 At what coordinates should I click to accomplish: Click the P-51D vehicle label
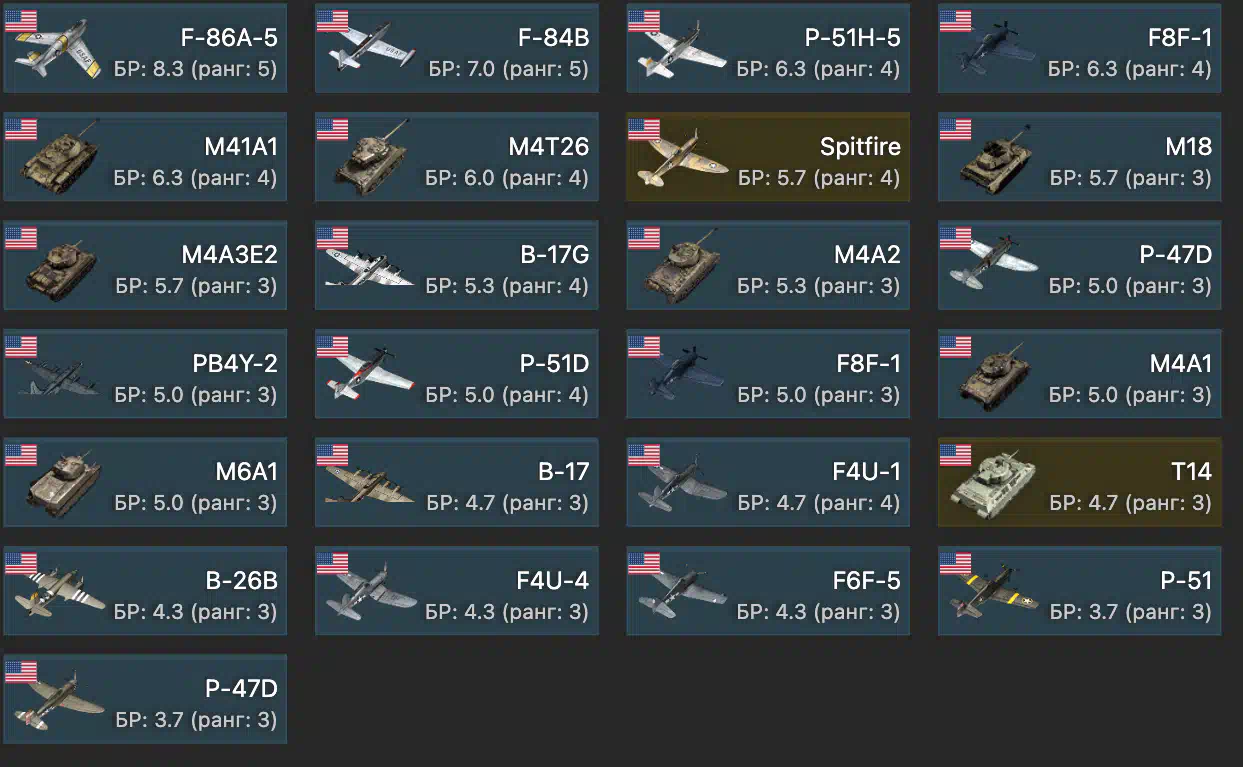pos(554,364)
